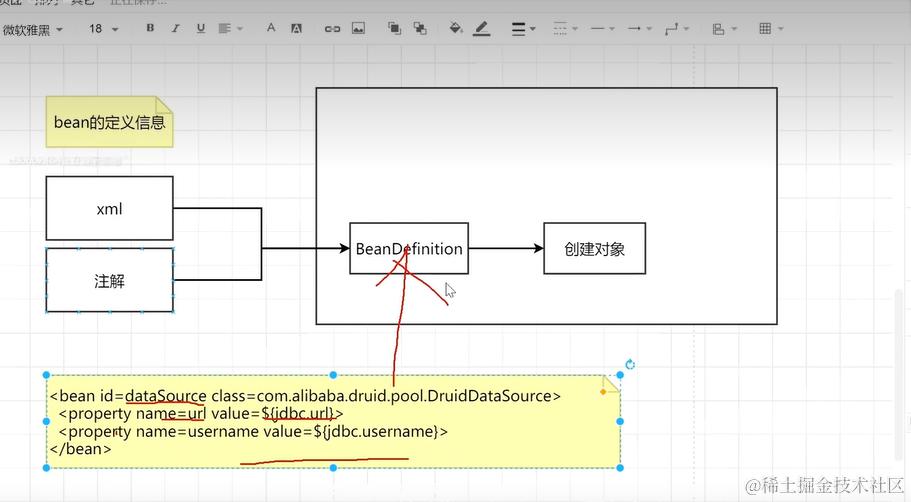Open the connector type dropdown
This screenshot has height=502, width=911.
pos(677,28)
